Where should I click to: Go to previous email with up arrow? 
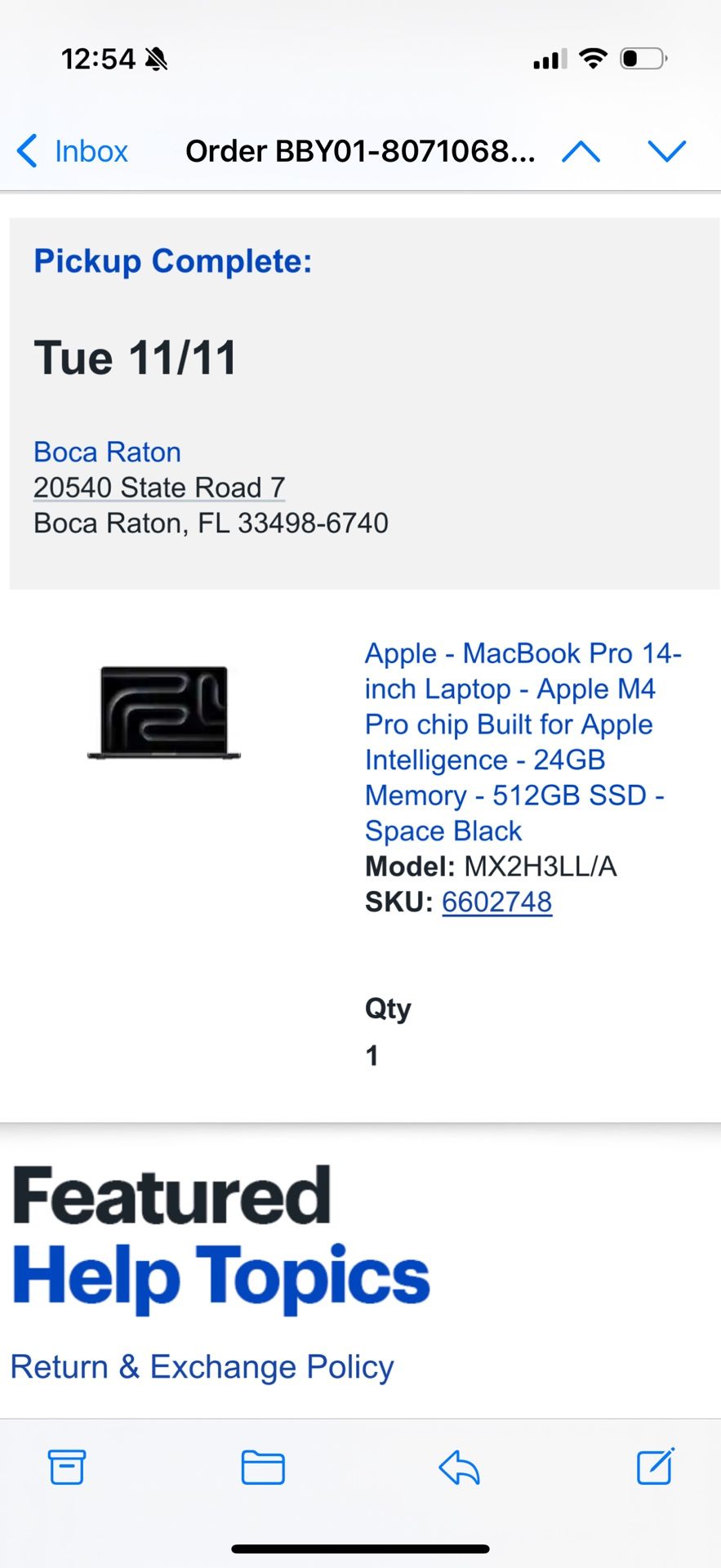pos(581,151)
